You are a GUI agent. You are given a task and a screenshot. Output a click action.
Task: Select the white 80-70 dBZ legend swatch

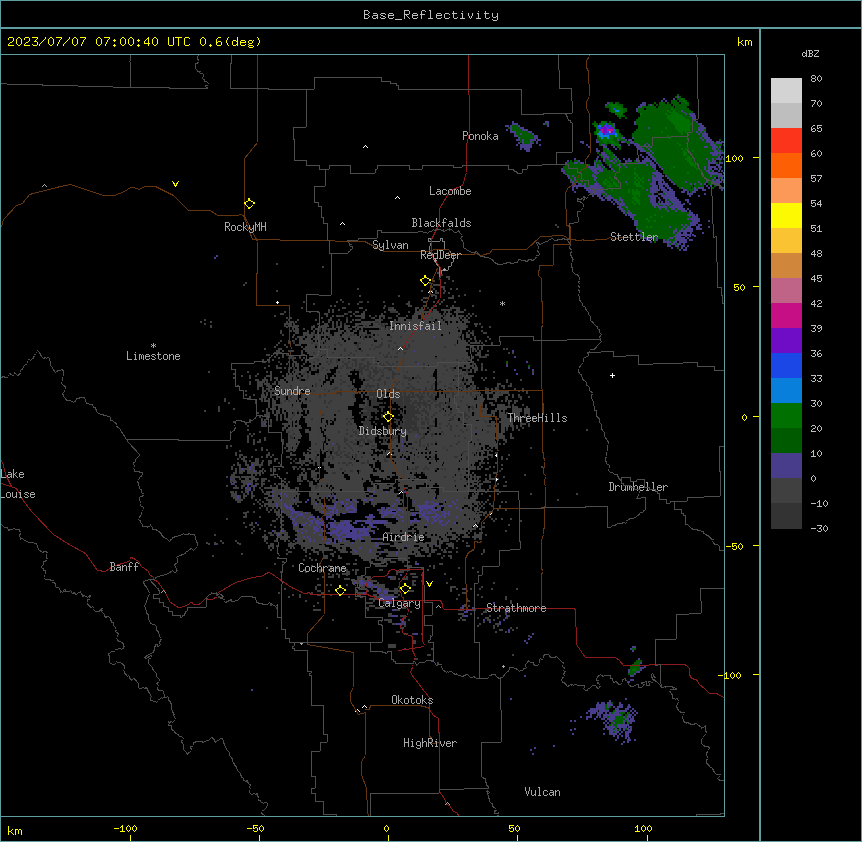coord(786,91)
